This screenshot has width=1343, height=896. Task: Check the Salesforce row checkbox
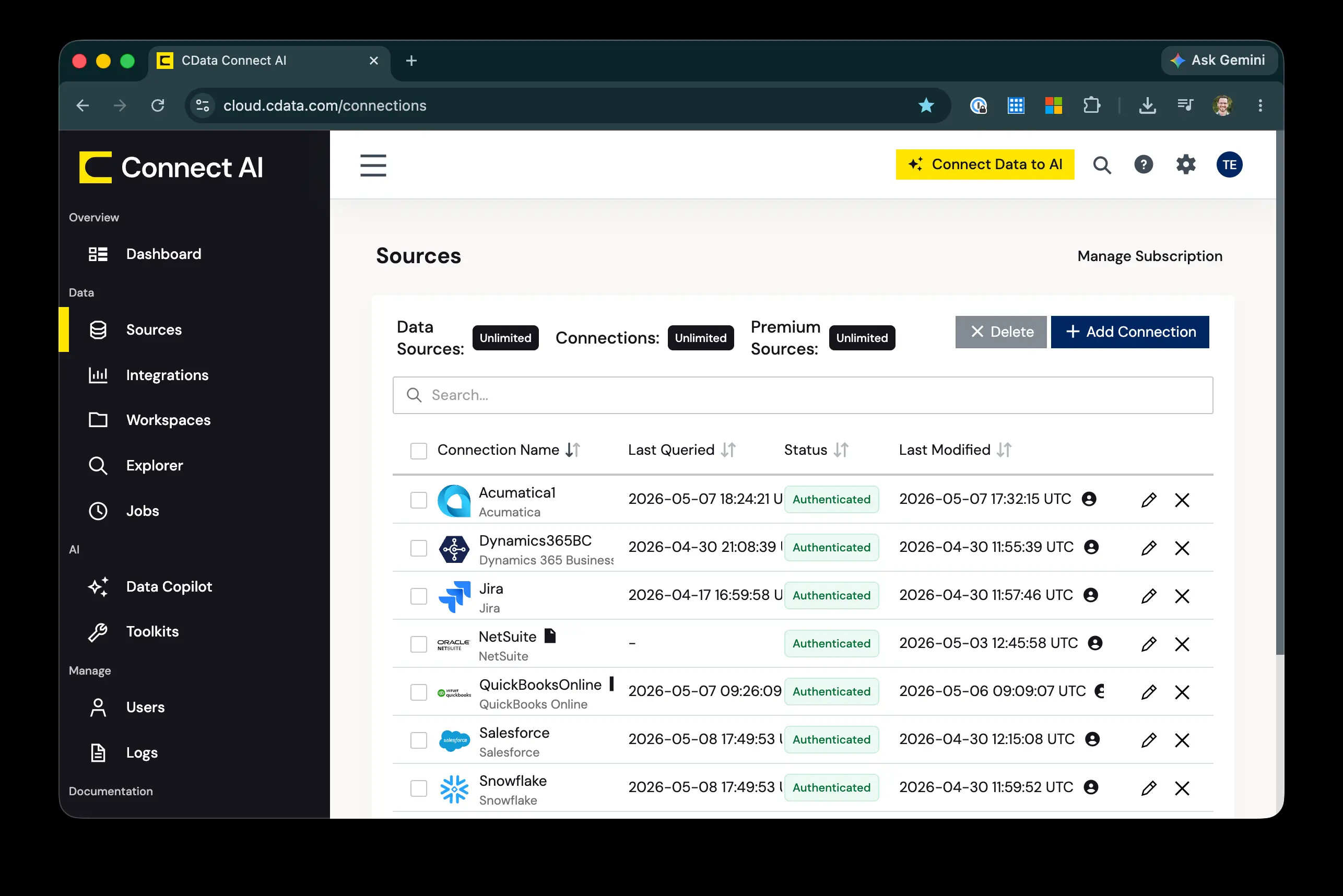point(418,740)
